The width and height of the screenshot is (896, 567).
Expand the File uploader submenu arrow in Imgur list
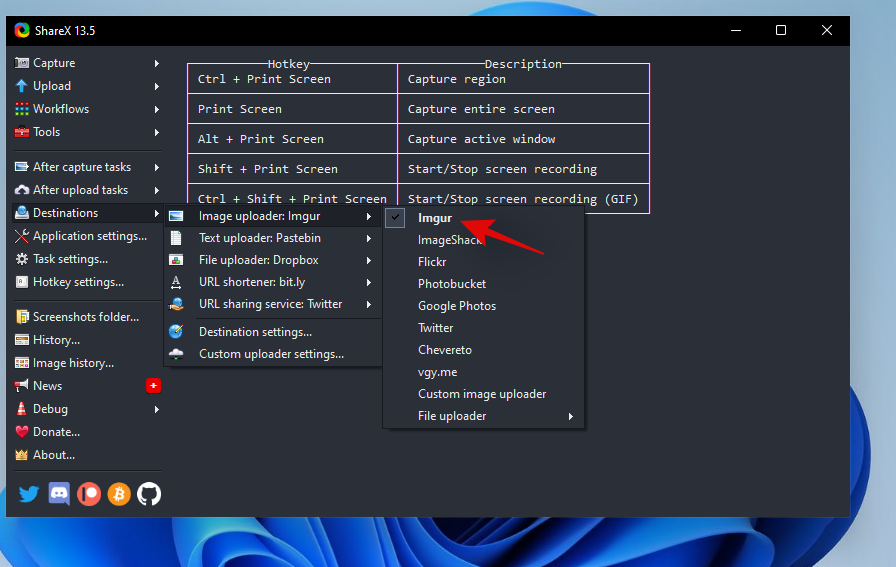570,417
